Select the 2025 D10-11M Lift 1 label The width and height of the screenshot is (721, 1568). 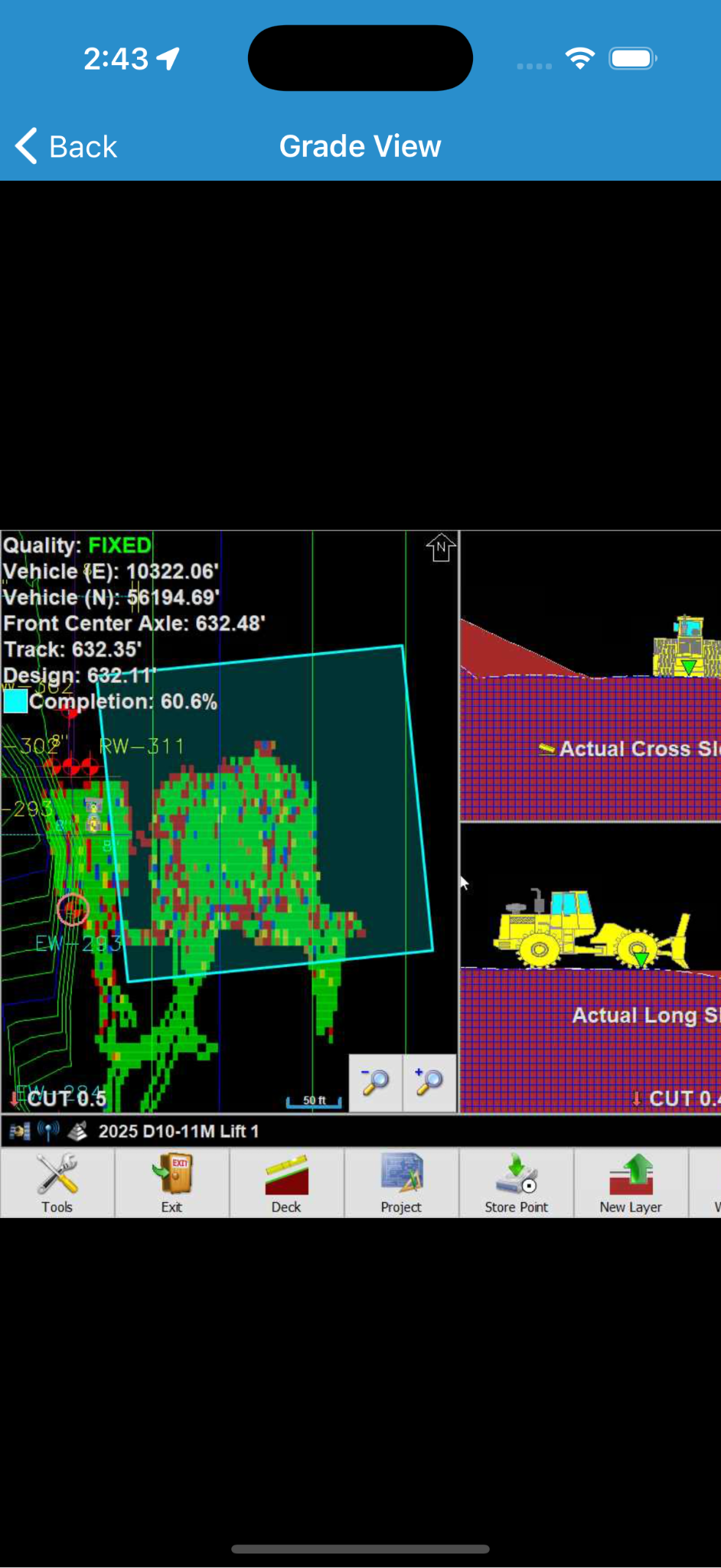click(x=178, y=1131)
